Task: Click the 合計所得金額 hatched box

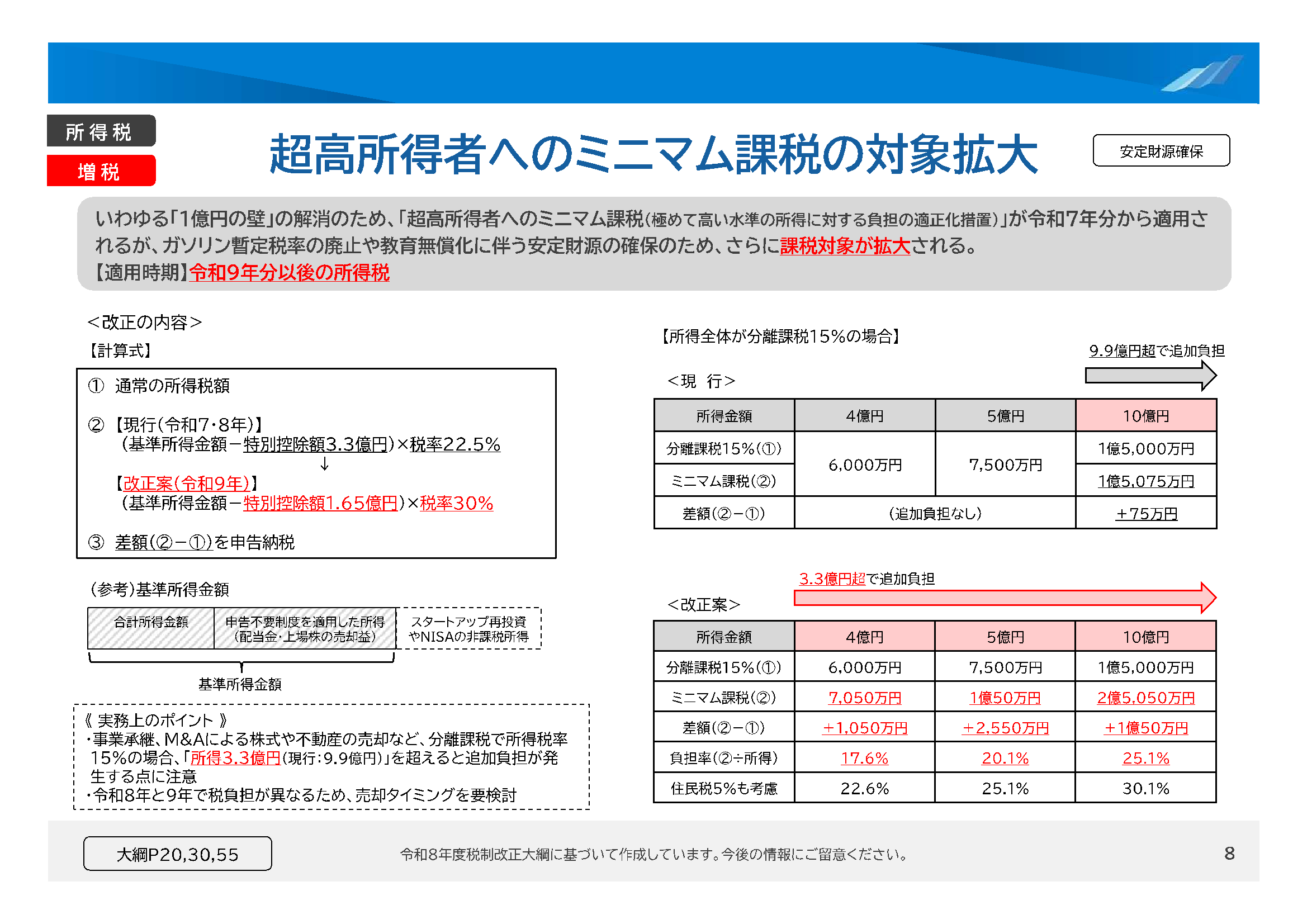Action: pos(151,628)
